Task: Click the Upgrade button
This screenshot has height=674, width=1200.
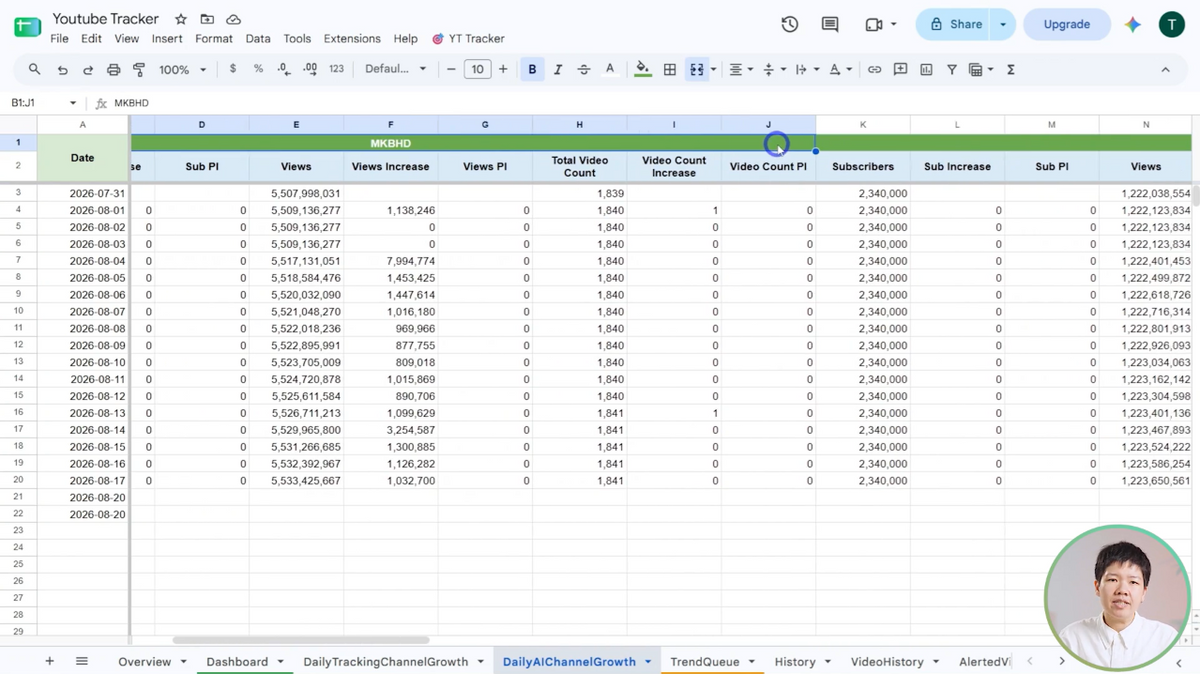Action: point(1067,24)
